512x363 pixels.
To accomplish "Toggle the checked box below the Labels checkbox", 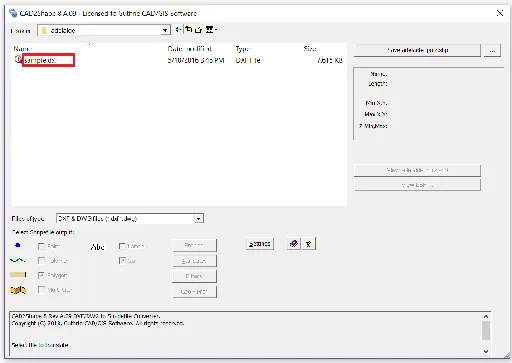I will coord(122,261).
